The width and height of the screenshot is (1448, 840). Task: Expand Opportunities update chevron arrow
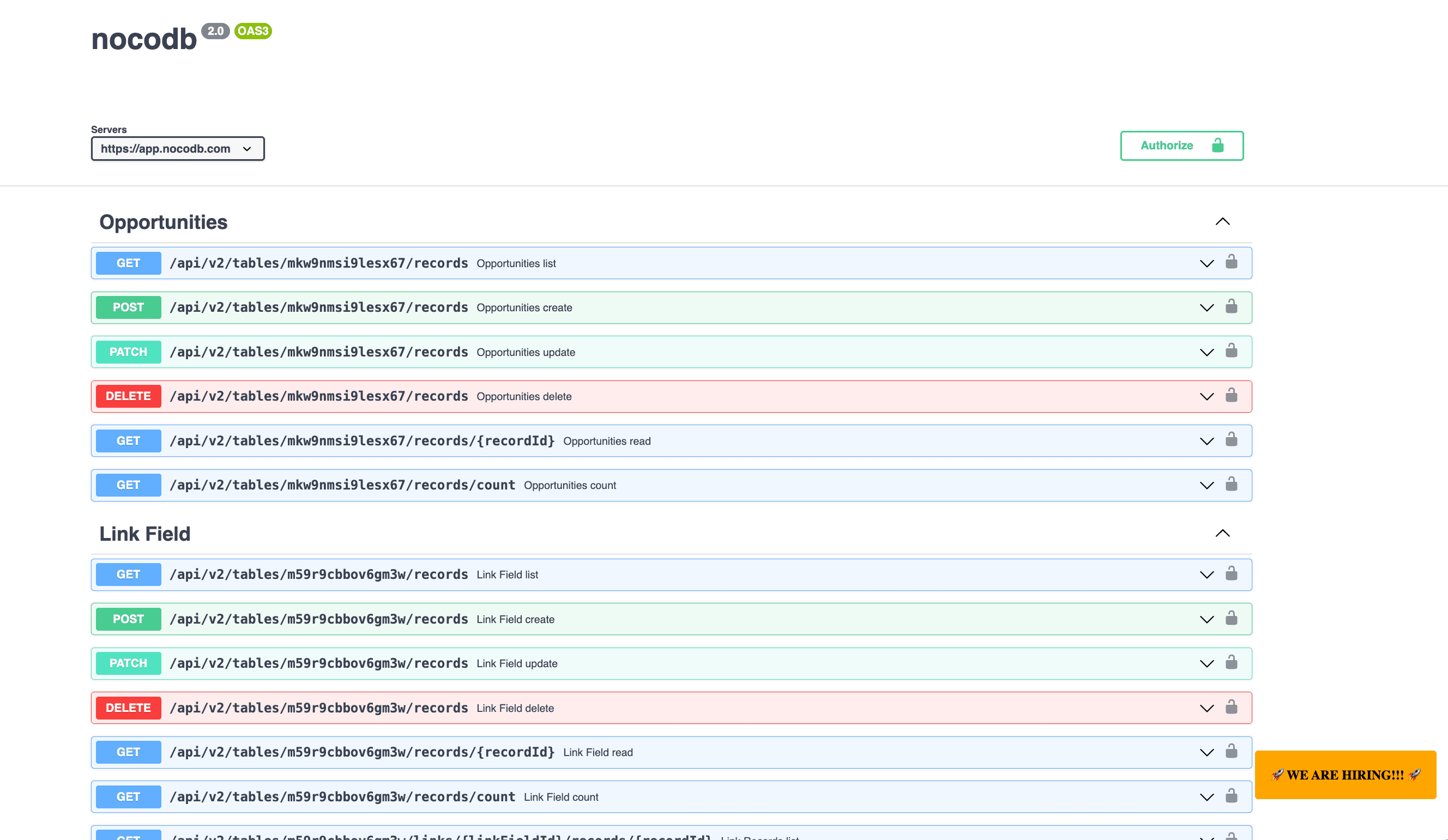pos(1206,352)
